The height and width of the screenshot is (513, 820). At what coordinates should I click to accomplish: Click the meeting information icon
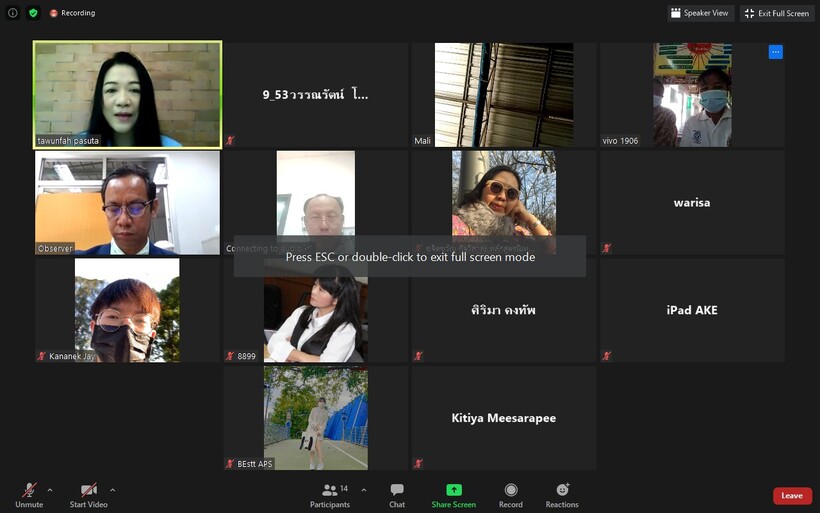pyautogui.click(x=13, y=13)
